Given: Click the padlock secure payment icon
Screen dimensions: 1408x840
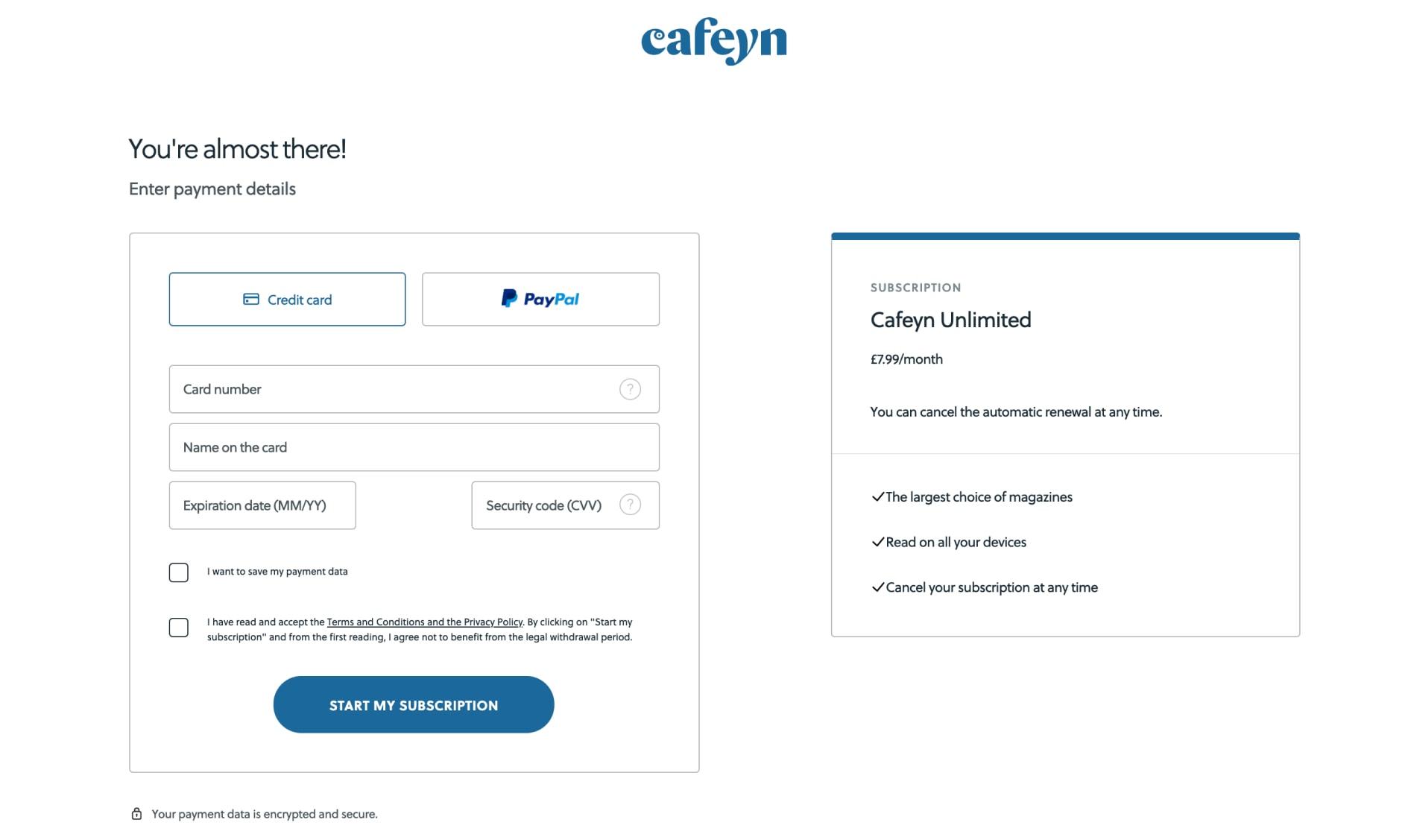Looking at the screenshot, I should tap(136, 813).
